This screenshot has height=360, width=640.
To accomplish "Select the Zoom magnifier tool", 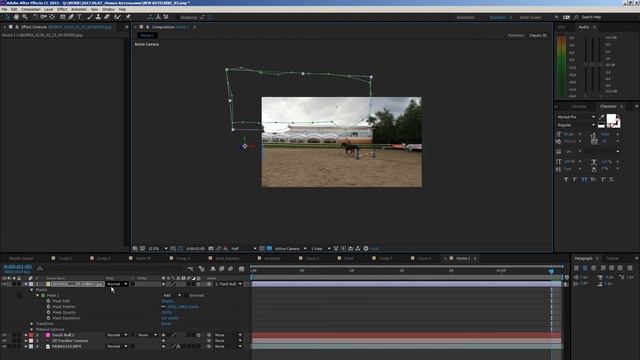I will coord(25,17).
